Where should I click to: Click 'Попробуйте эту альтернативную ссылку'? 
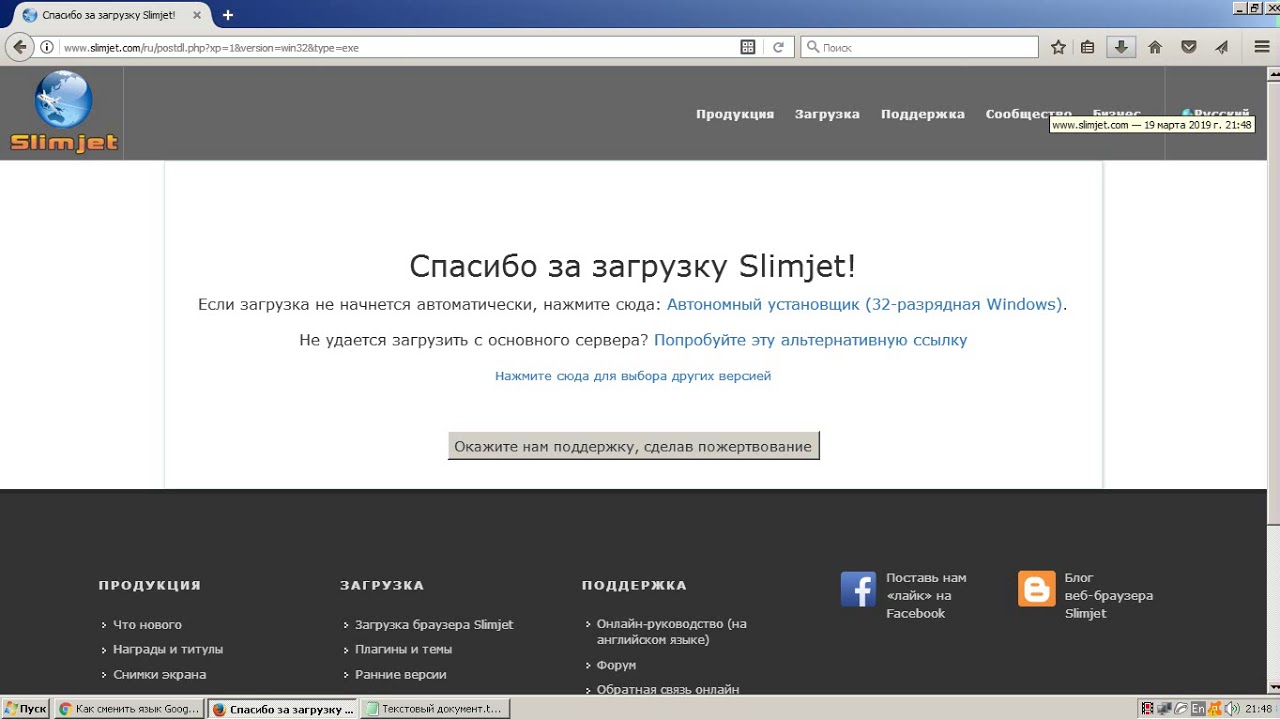click(811, 340)
